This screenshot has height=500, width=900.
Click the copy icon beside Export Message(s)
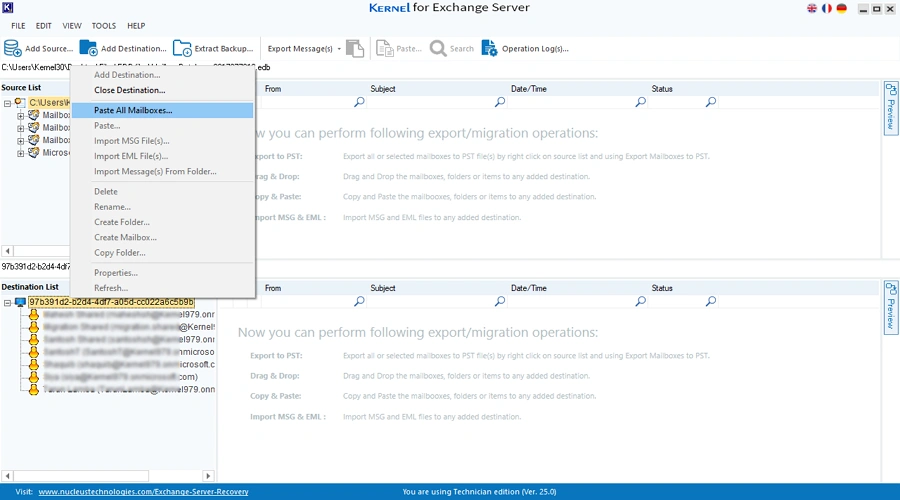pos(355,48)
